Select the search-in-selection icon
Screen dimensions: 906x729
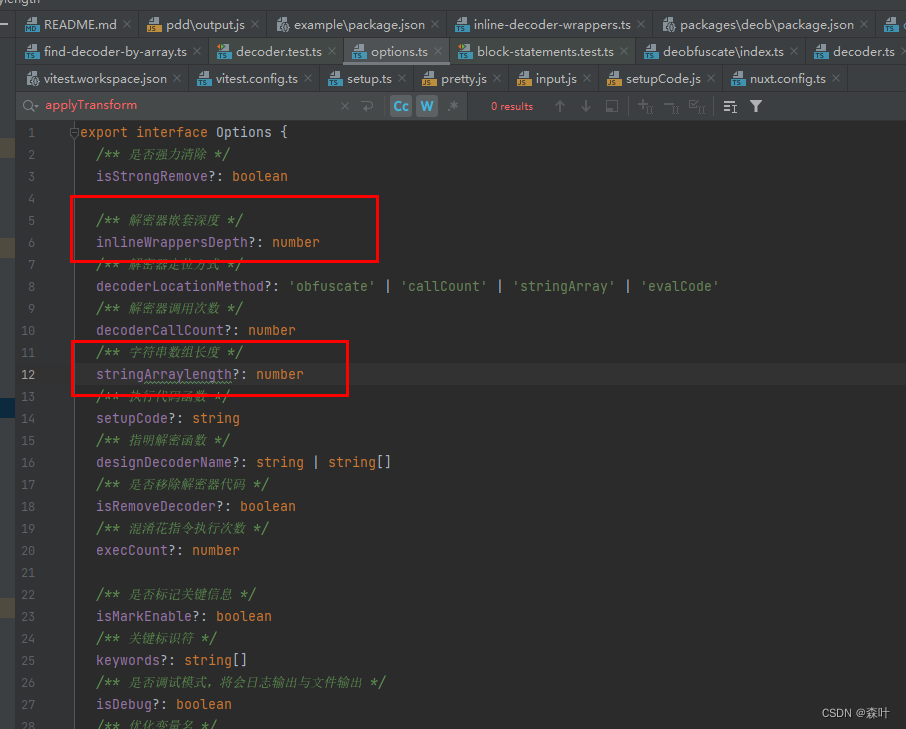click(610, 105)
